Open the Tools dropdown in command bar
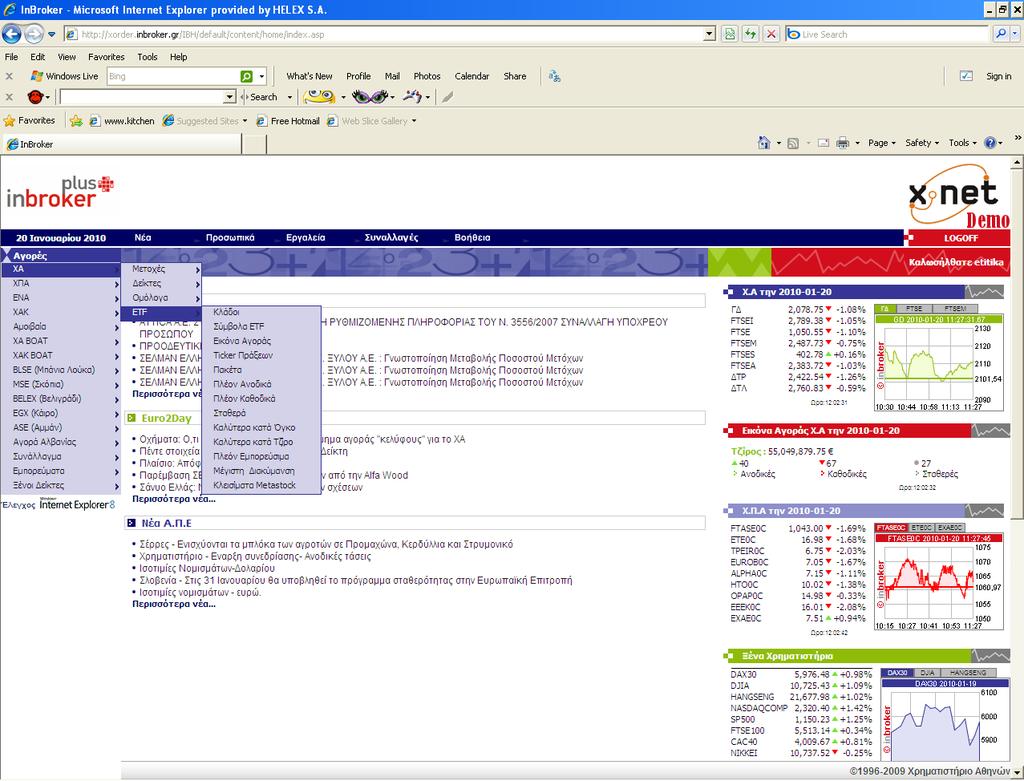1024x781 pixels. coord(963,143)
